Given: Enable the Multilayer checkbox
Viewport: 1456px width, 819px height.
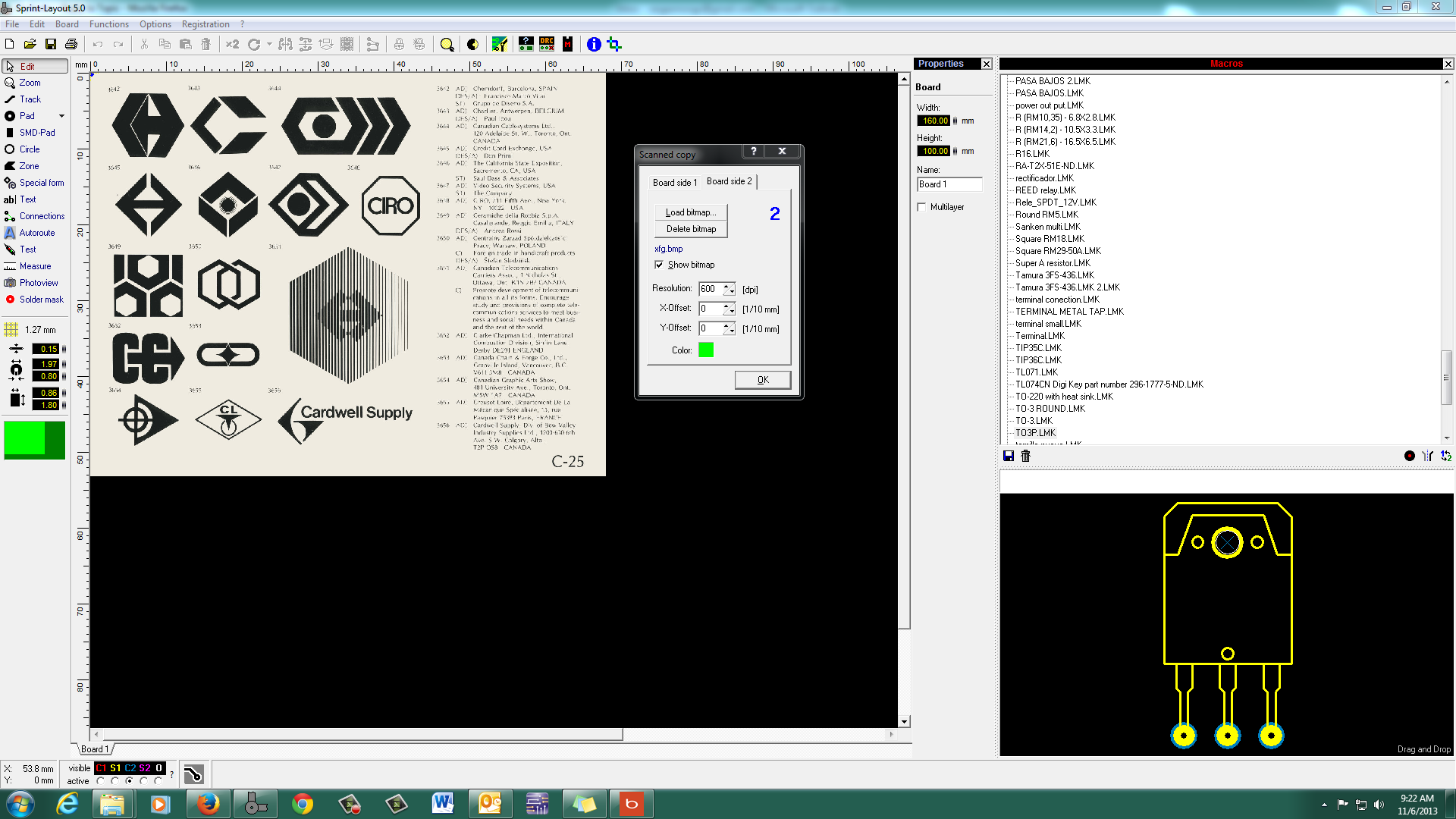Looking at the screenshot, I should point(921,207).
